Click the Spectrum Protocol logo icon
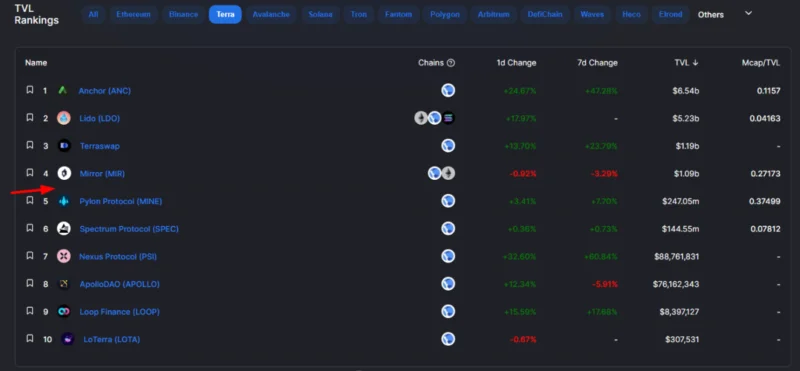This screenshot has height=371, width=800. [x=64, y=229]
